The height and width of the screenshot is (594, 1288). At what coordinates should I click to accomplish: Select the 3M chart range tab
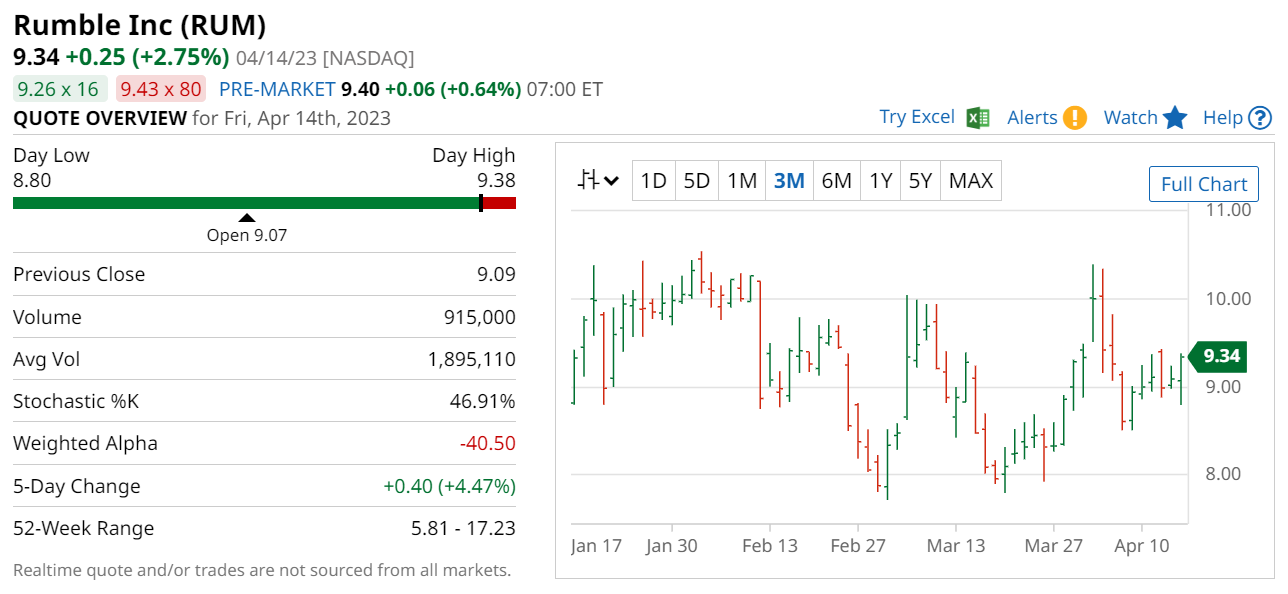tap(789, 181)
